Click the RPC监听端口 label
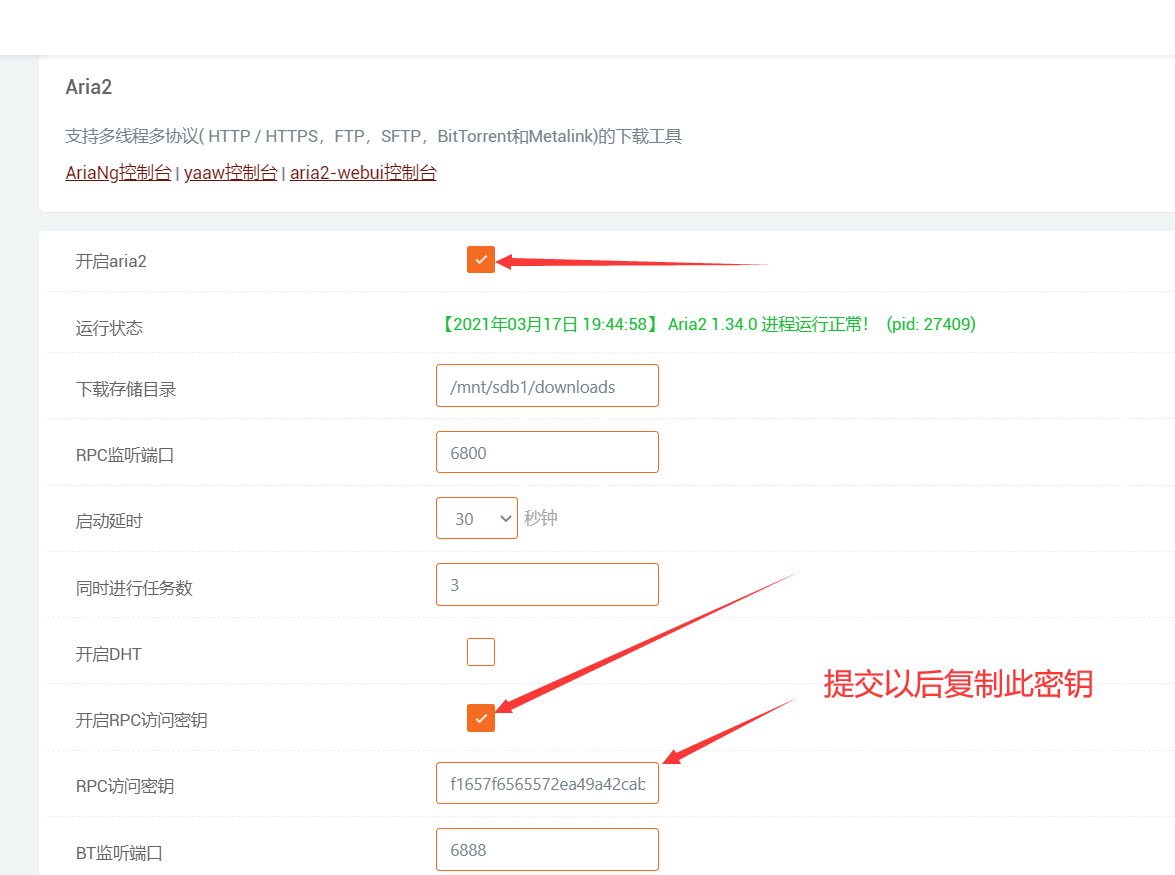 (x=124, y=455)
